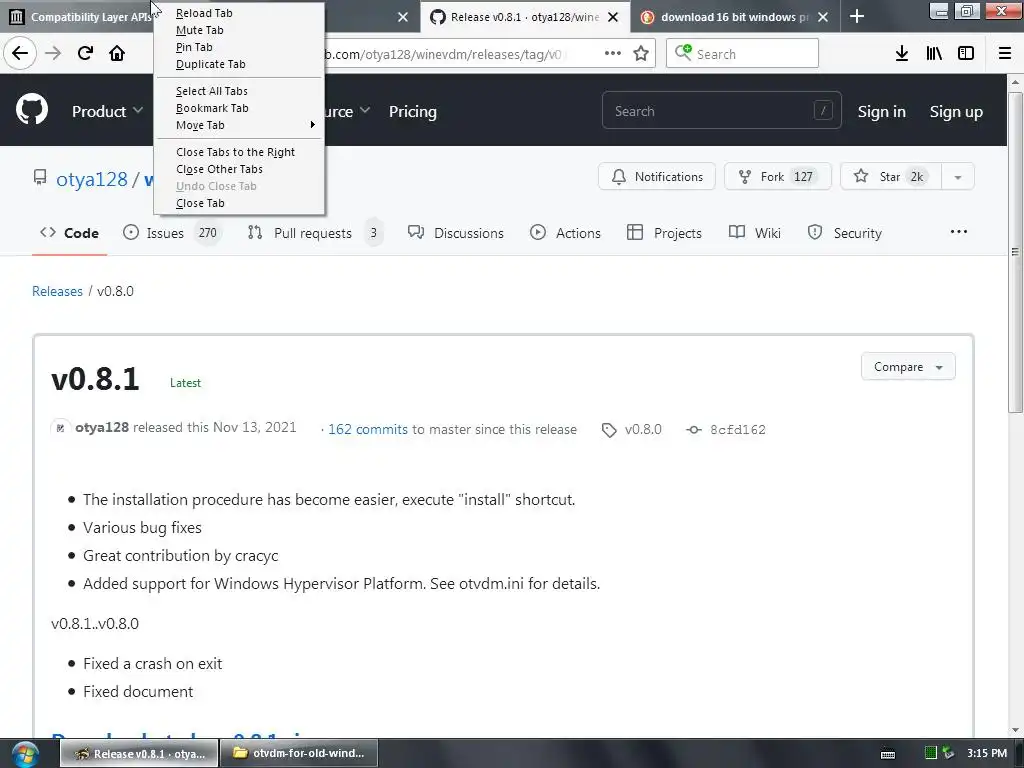Click the green tray icon
Viewport: 1024px width, 768px height.
point(931,753)
